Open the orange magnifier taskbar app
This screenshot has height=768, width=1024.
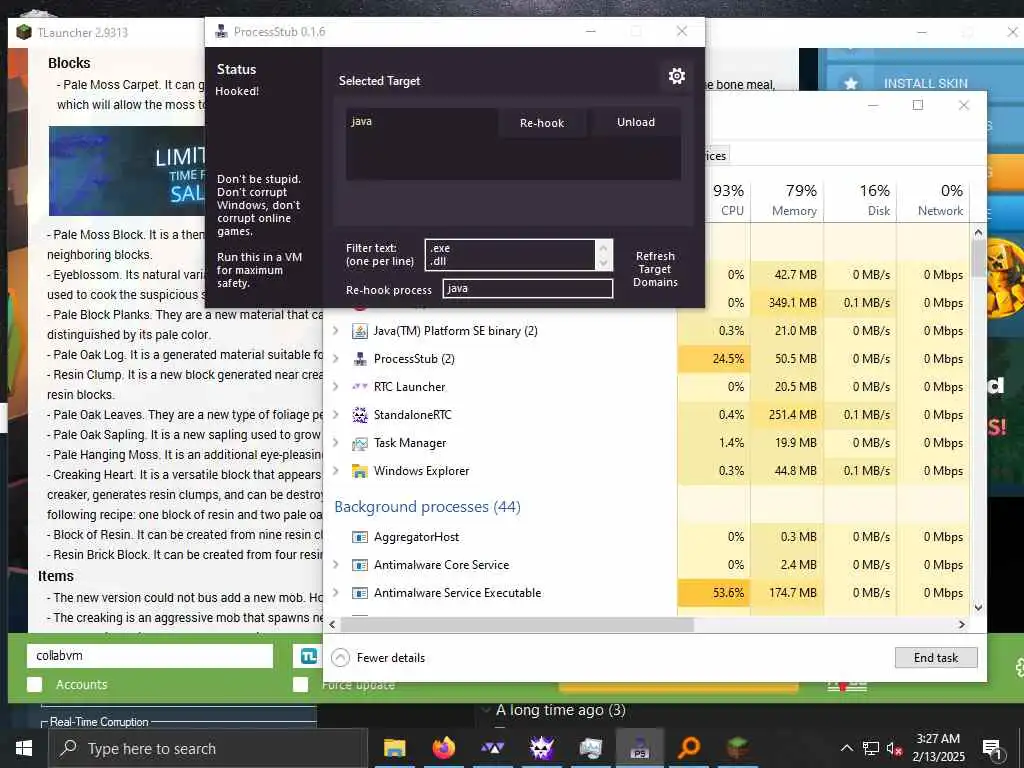[x=688, y=748]
